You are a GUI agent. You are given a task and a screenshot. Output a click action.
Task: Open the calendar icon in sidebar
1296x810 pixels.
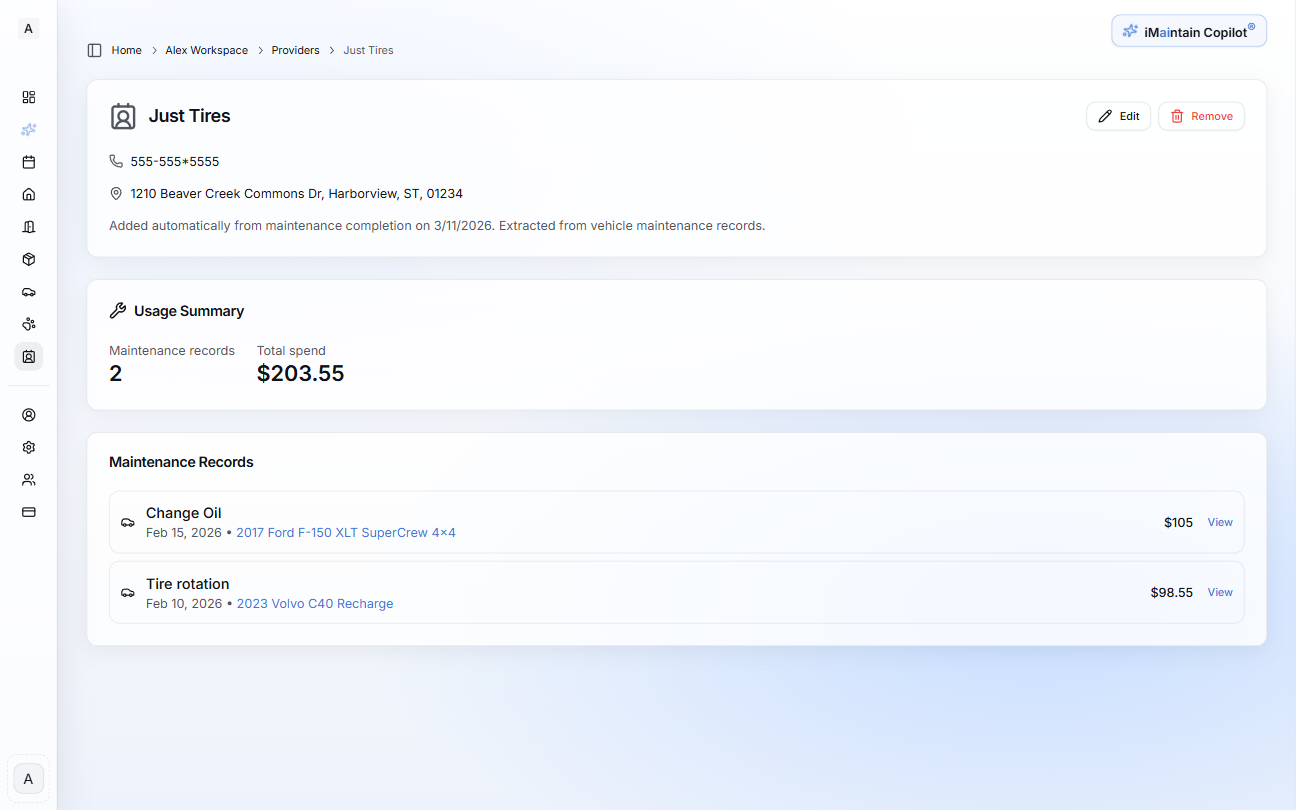(29, 162)
